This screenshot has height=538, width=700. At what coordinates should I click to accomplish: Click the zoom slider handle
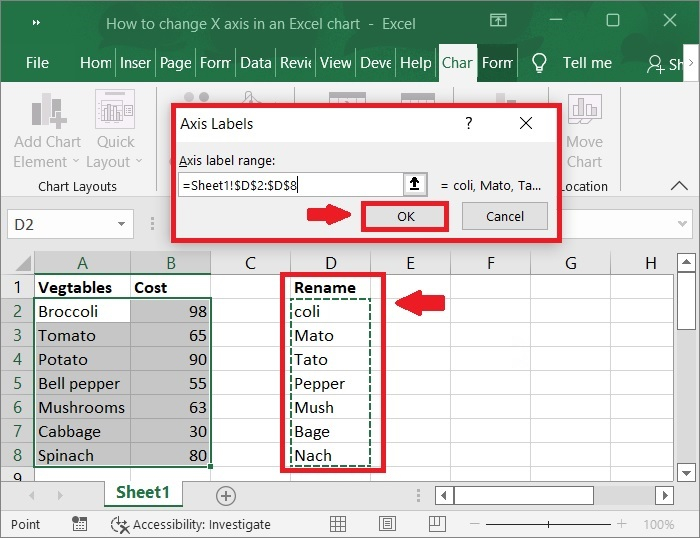point(548,524)
